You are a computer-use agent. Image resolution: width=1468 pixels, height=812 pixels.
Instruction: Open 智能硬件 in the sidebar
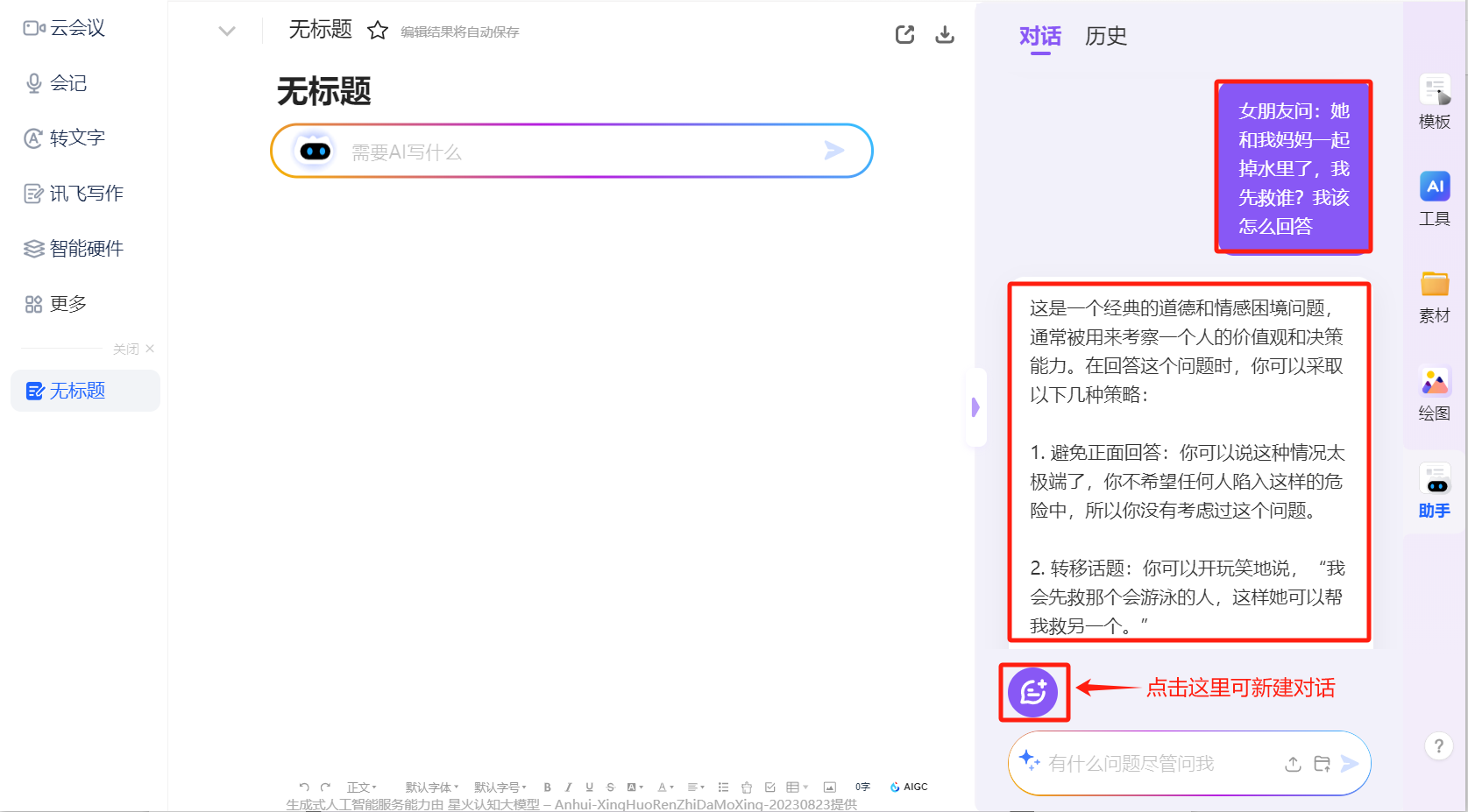[x=74, y=249]
